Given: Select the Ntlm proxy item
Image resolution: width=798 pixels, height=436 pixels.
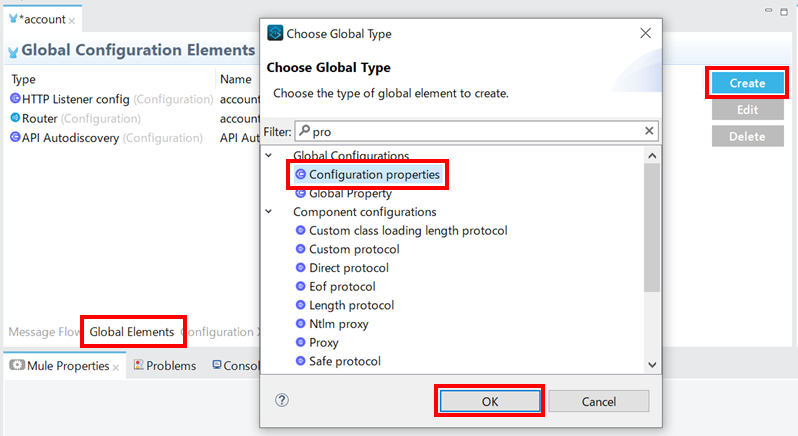Looking at the screenshot, I should (337, 324).
